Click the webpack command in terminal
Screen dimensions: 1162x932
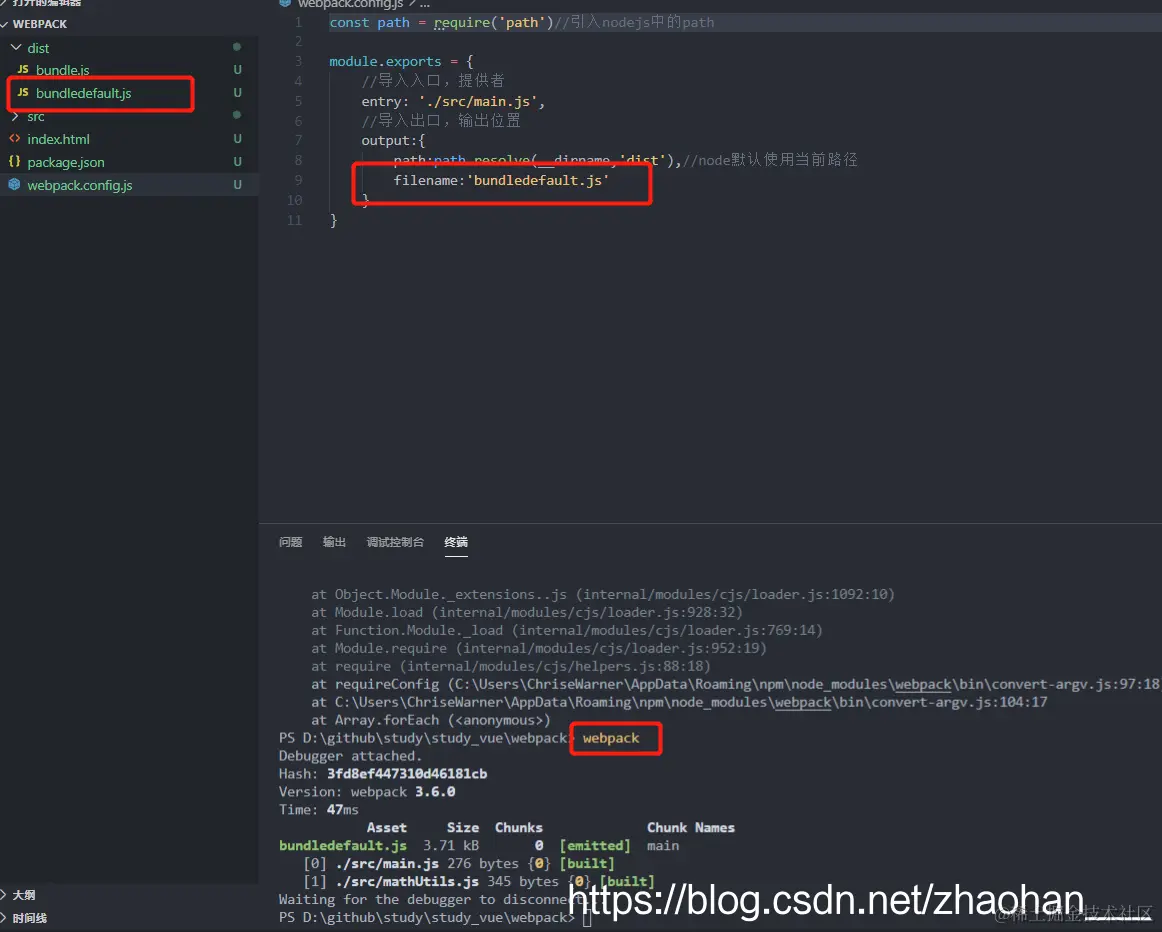click(611, 739)
